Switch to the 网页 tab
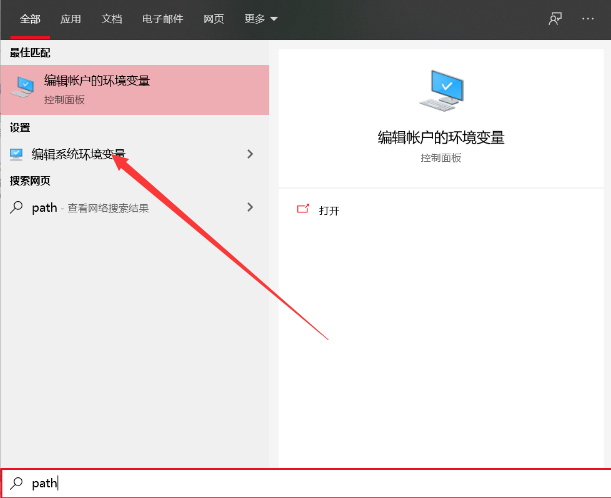The height and width of the screenshot is (498, 611). pyautogui.click(x=214, y=19)
